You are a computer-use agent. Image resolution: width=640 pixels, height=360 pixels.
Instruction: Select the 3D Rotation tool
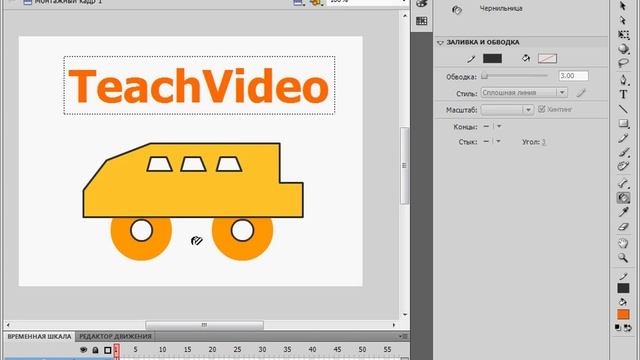click(623, 49)
